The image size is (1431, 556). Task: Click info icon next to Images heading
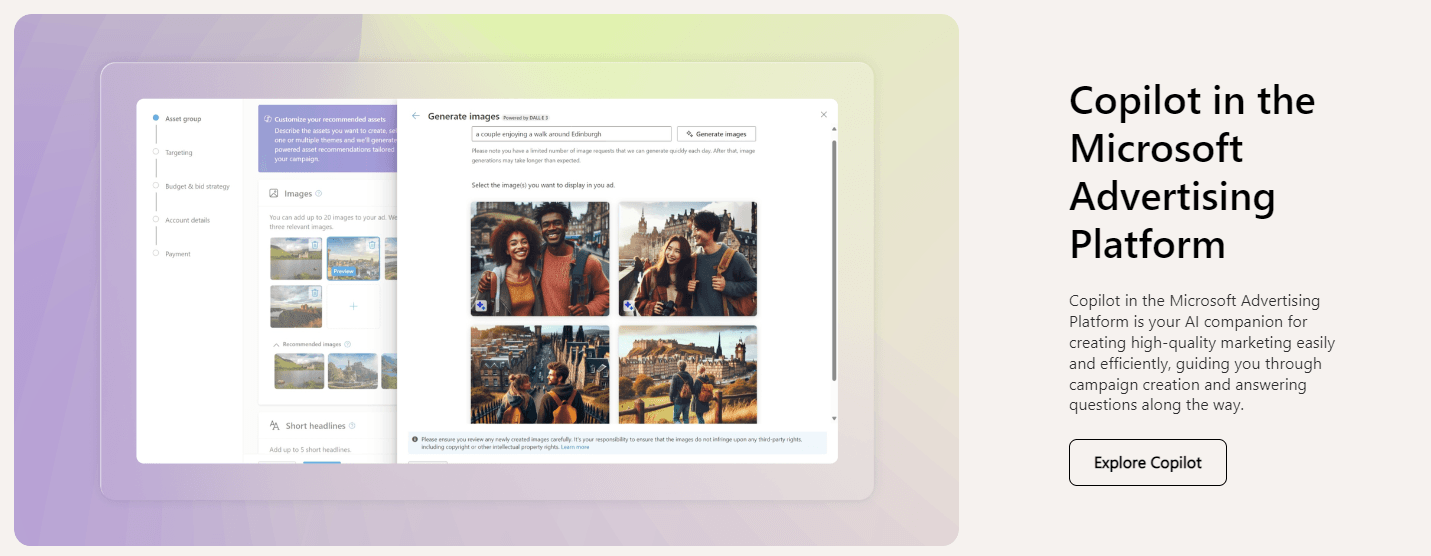319,194
